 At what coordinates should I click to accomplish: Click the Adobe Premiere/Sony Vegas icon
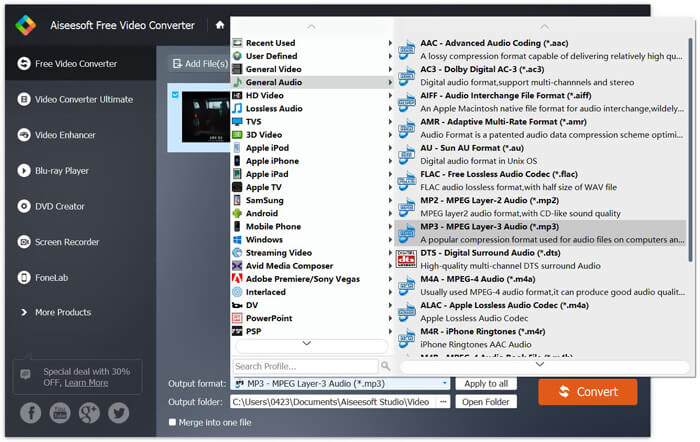237,279
